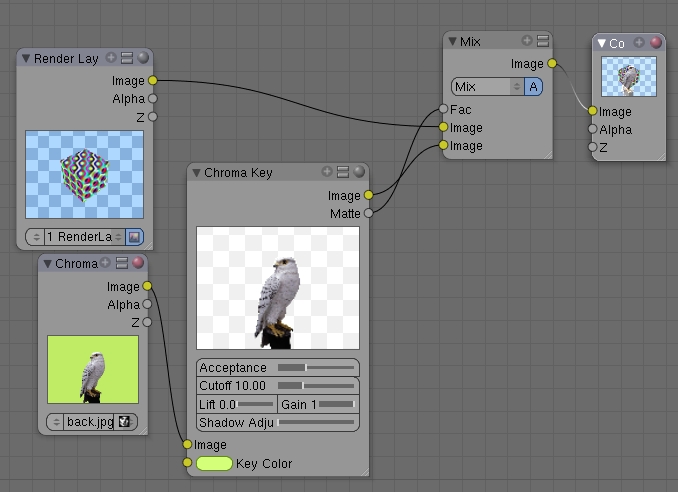
Task: Open image browse arrows beside back.jpg
Action: coord(55,422)
